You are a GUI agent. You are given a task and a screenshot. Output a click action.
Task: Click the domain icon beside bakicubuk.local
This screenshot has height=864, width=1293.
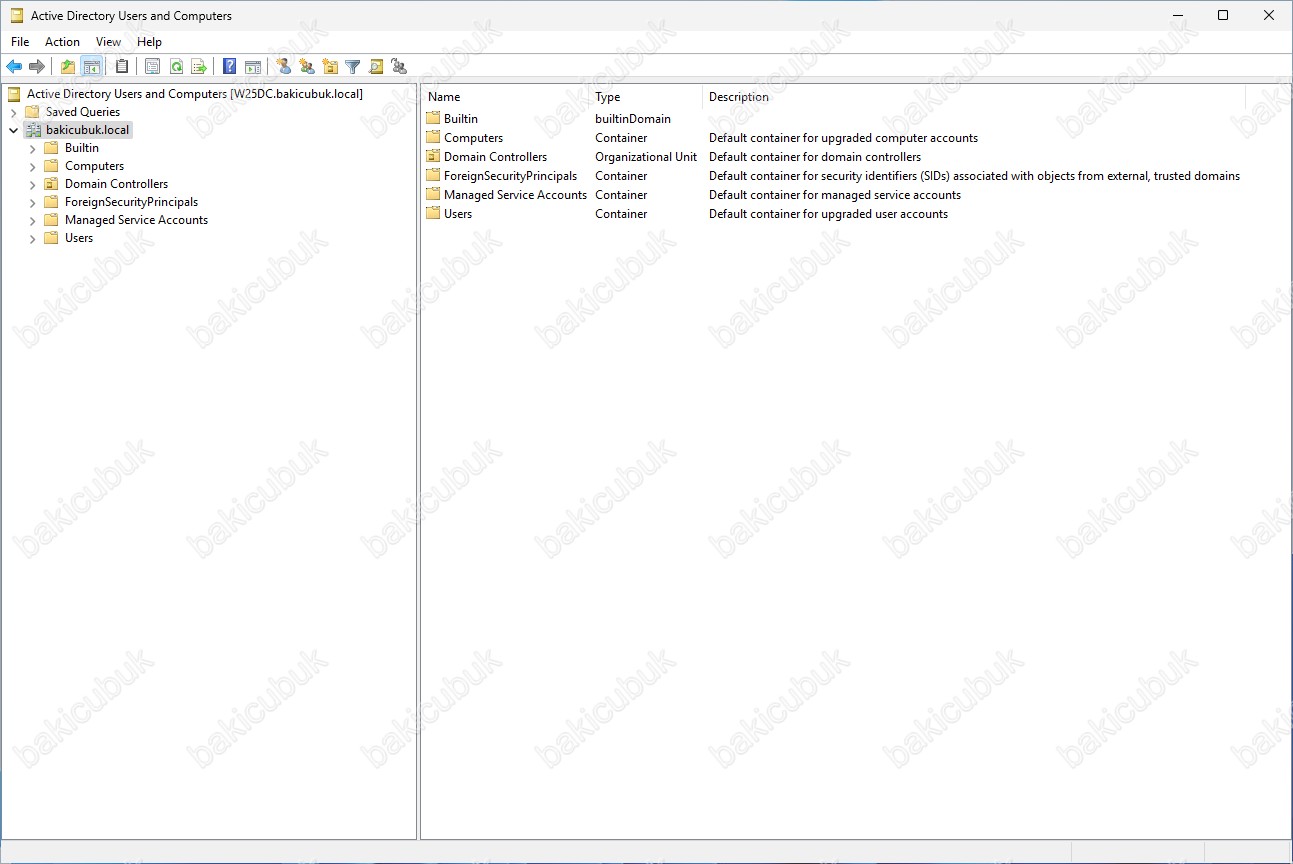click(x=33, y=130)
